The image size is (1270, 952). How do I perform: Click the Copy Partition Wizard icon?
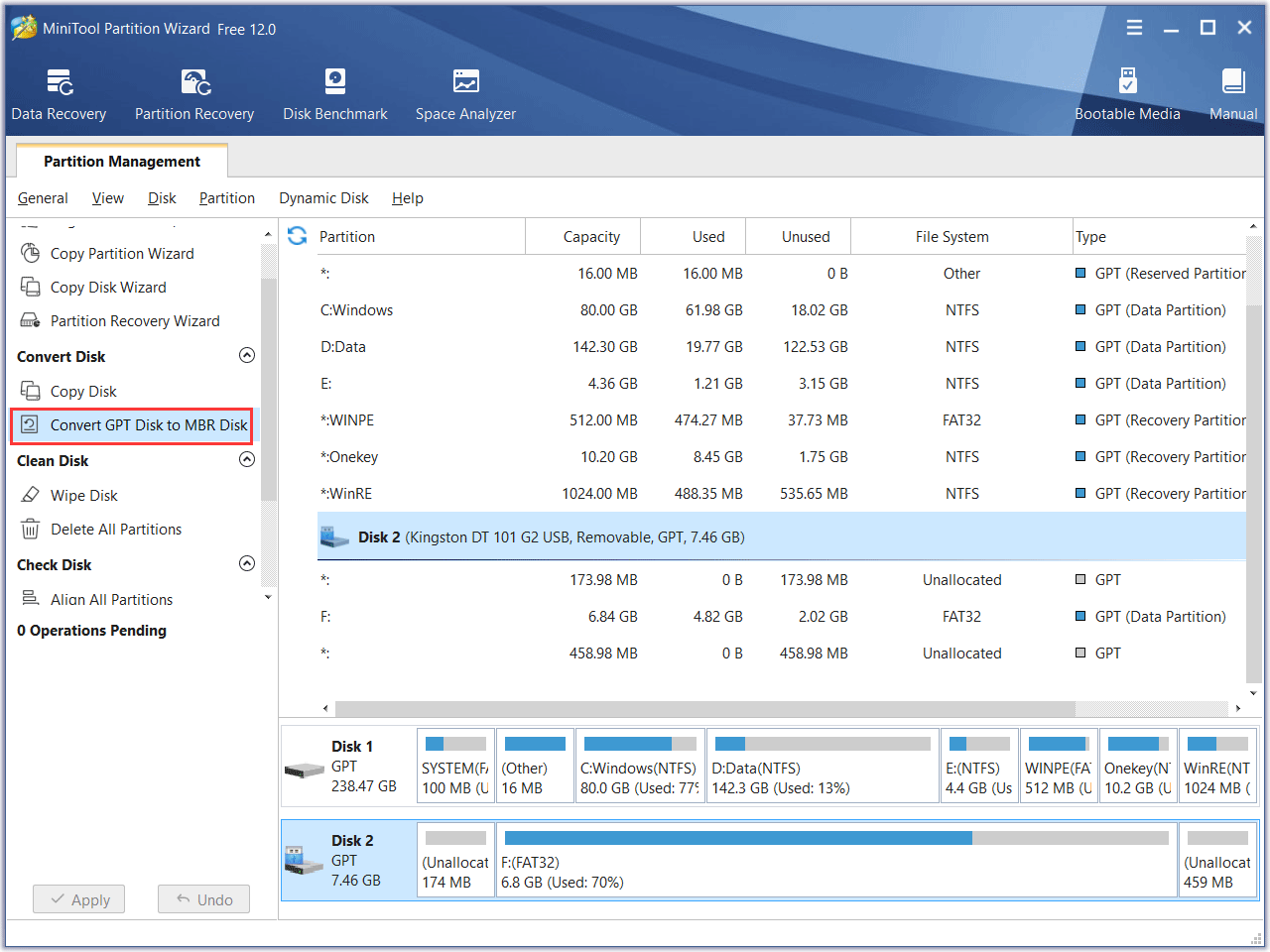[31, 253]
